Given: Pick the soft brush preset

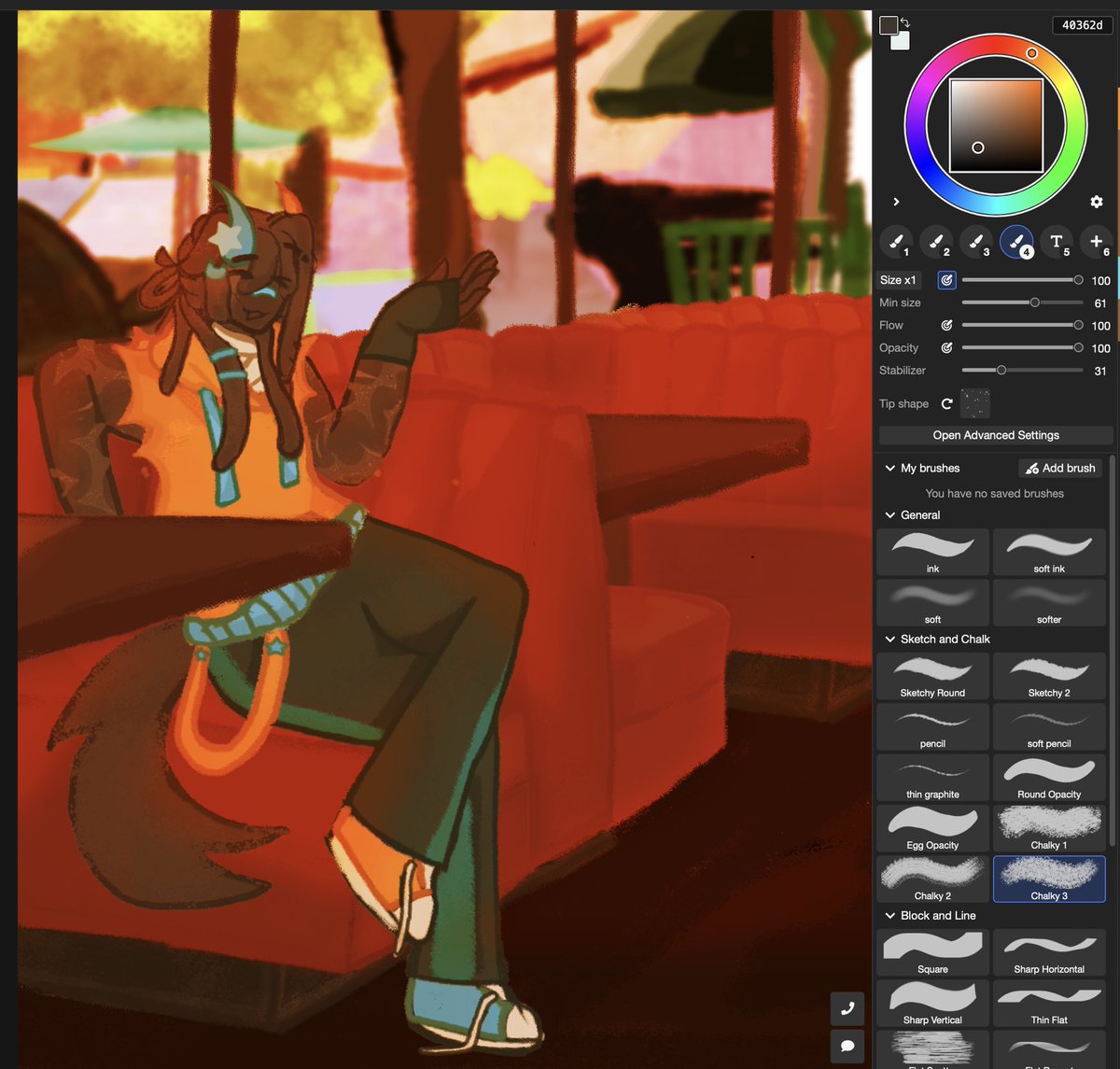Looking at the screenshot, I should tap(932, 602).
